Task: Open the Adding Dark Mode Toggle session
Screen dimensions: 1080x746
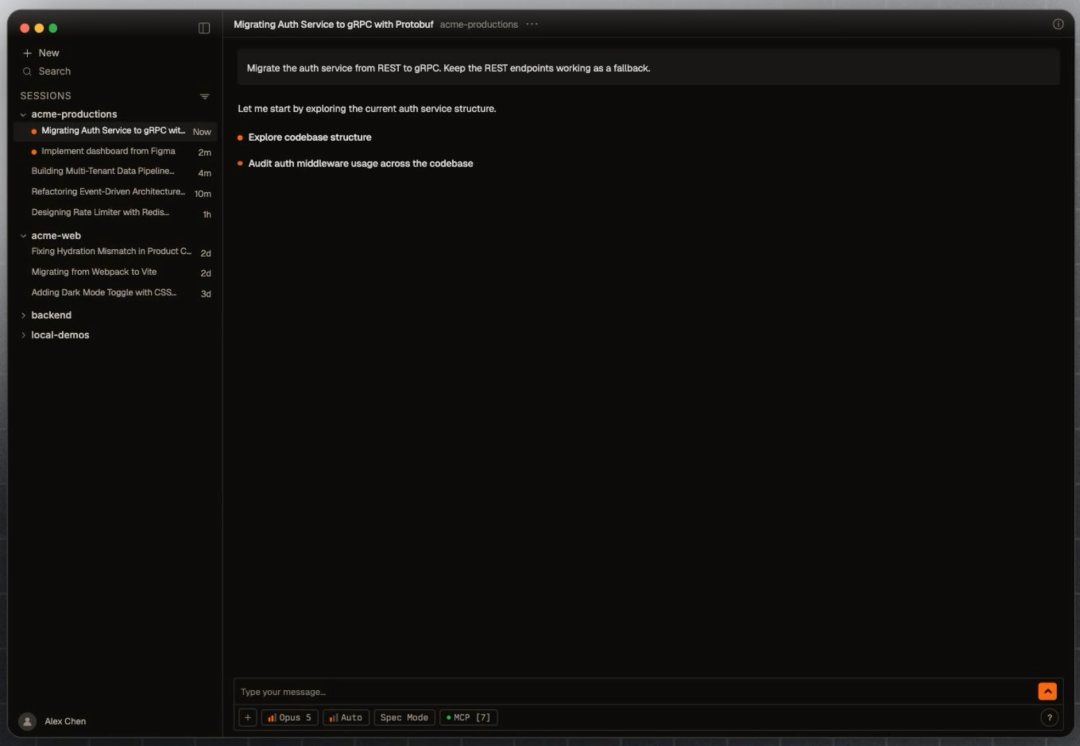Action: click(x=116, y=293)
